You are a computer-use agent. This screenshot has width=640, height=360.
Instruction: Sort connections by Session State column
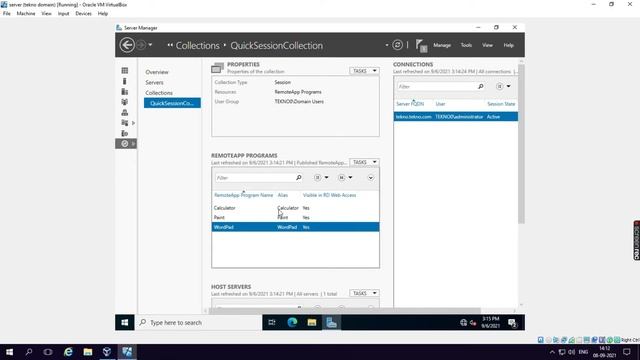tap(501, 104)
